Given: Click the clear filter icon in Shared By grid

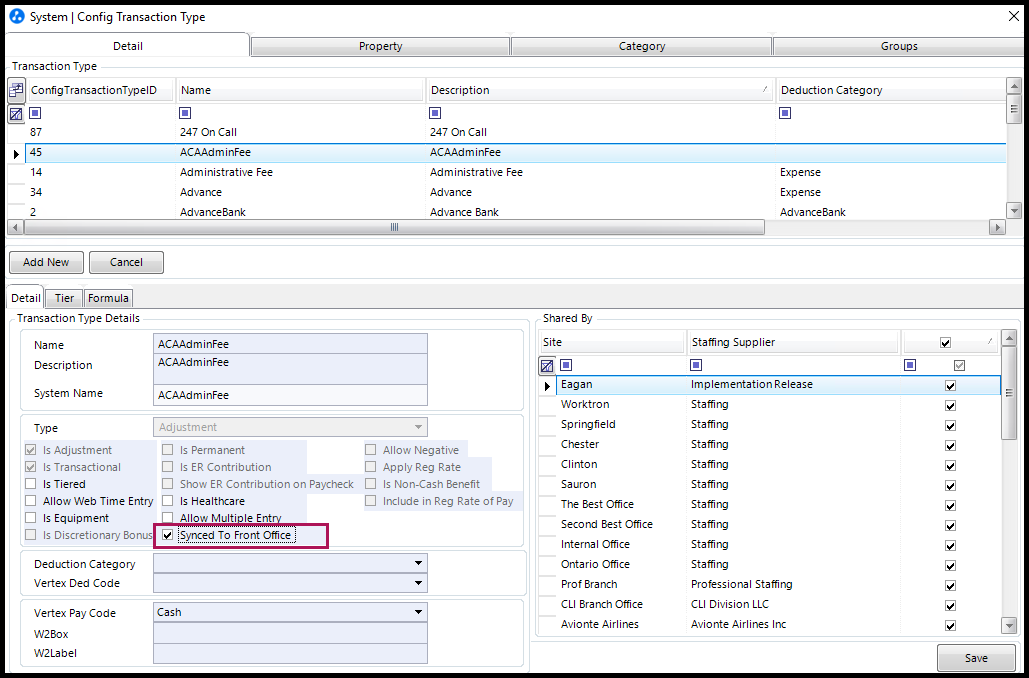Looking at the screenshot, I should 547,366.
